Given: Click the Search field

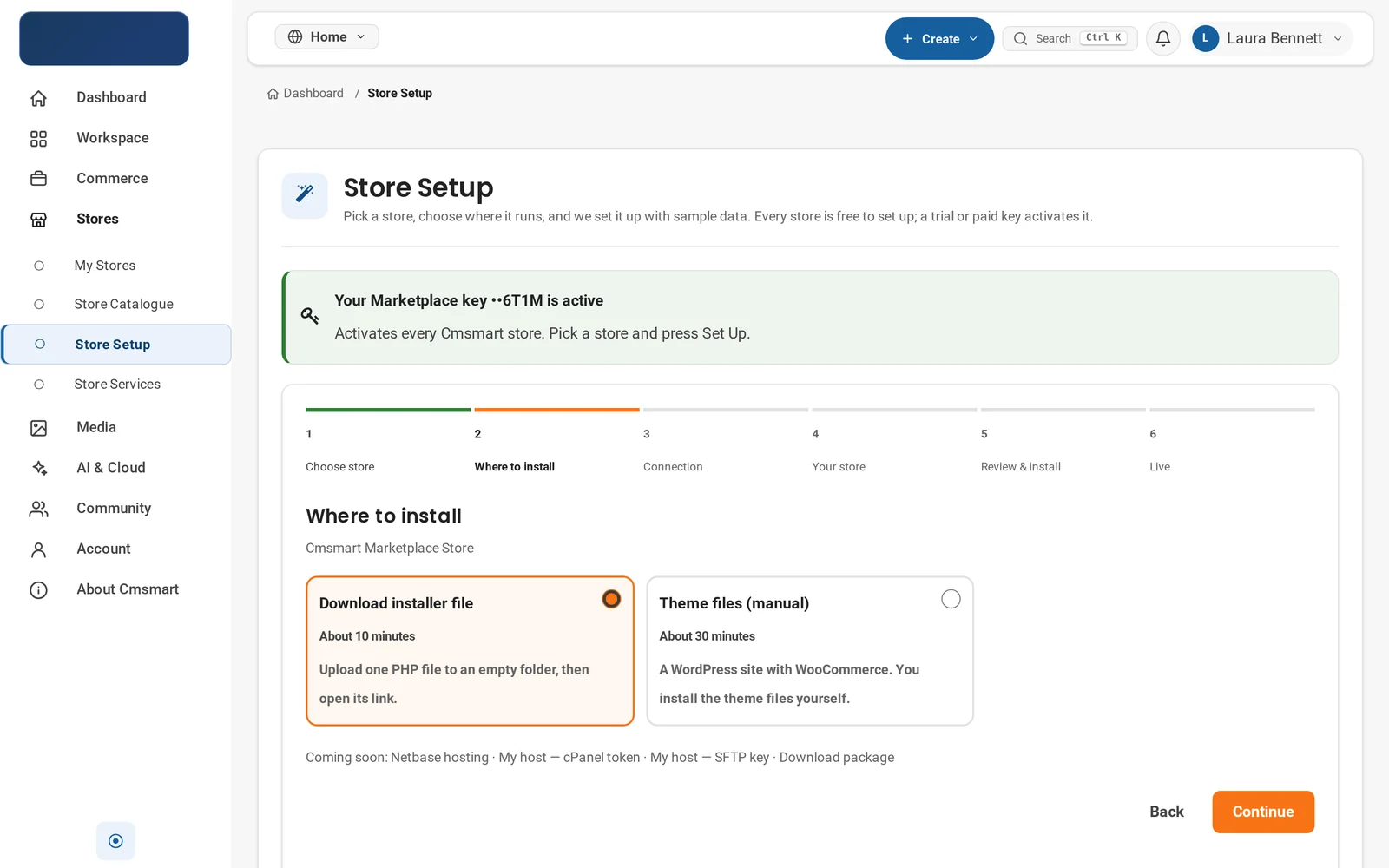Looking at the screenshot, I should tap(1070, 38).
